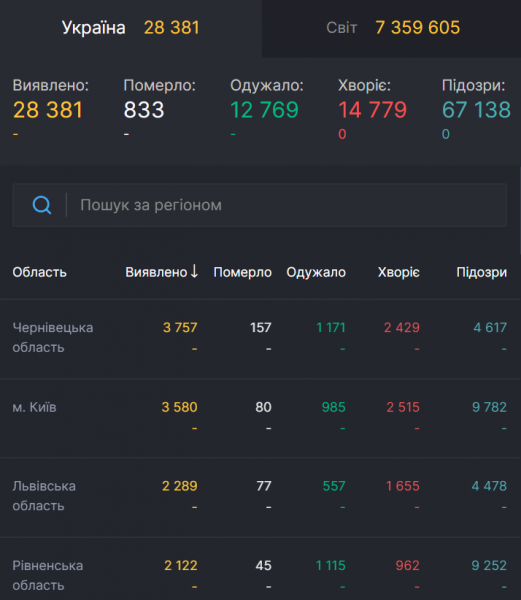The image size is (521, 600).
Task: Click the 3 757 detected cases cell
Action: coord(180,328)
